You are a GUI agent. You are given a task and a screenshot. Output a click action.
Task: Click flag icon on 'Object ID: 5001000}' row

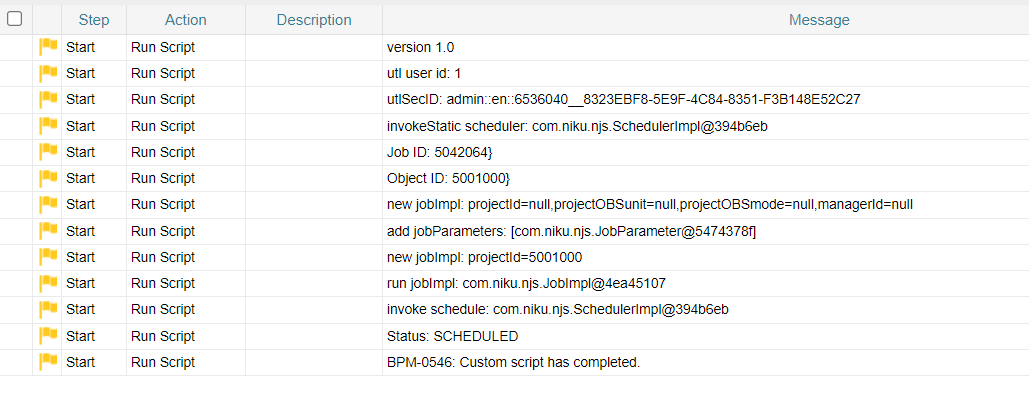48,178
